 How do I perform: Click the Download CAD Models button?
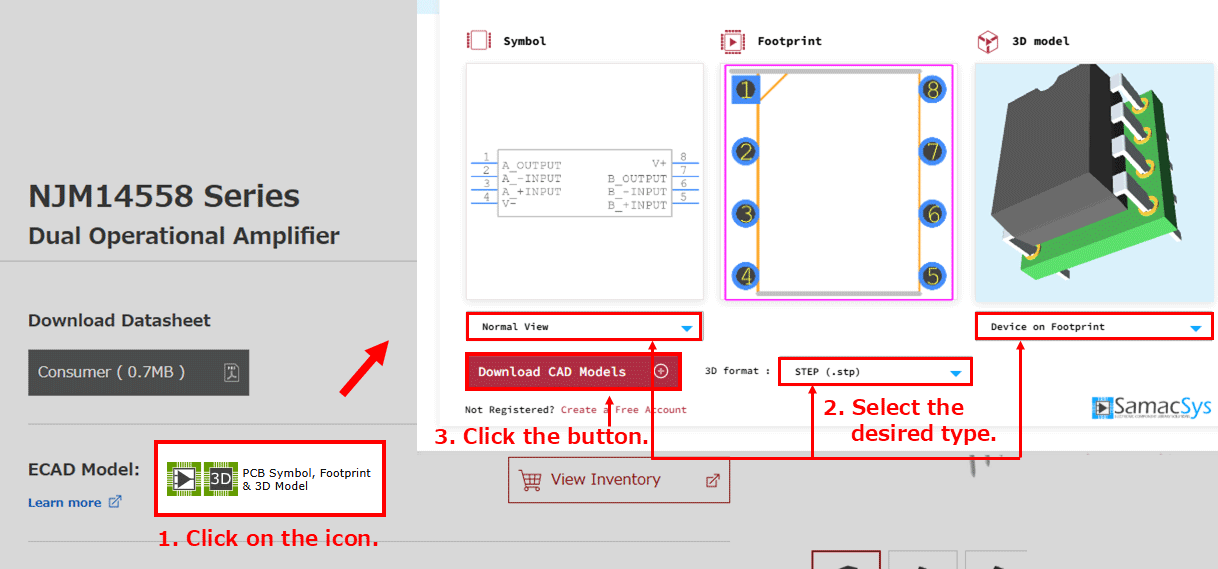(573, 371)
